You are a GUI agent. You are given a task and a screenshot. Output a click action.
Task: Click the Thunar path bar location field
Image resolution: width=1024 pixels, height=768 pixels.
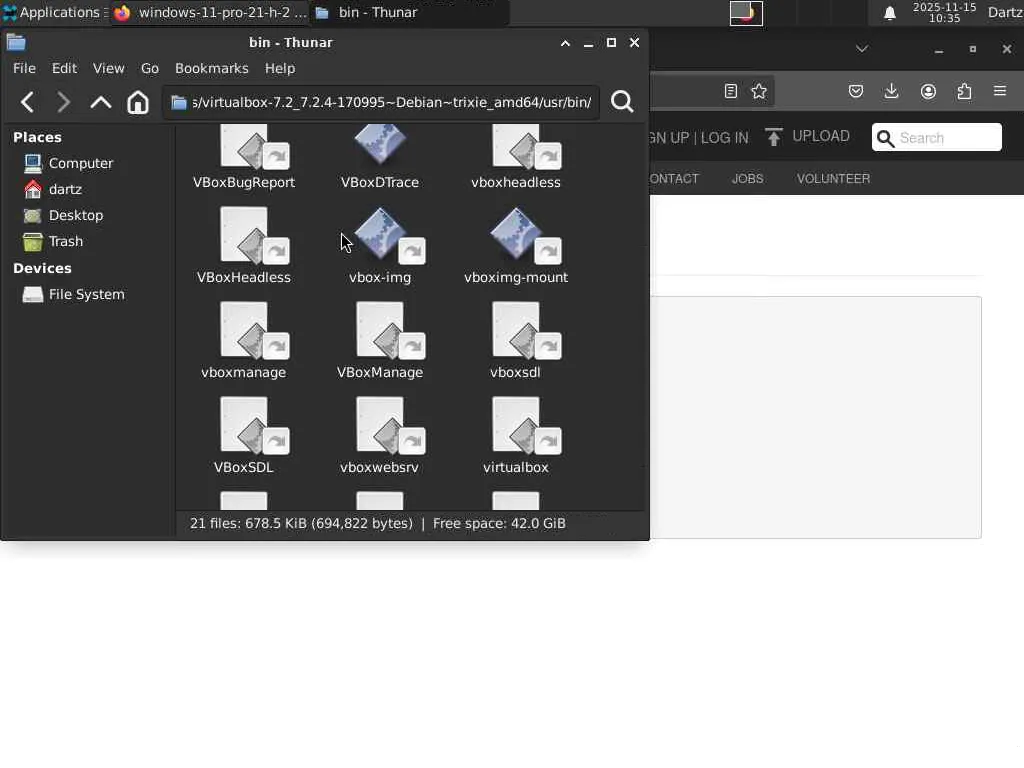click(x=381, y=103)
